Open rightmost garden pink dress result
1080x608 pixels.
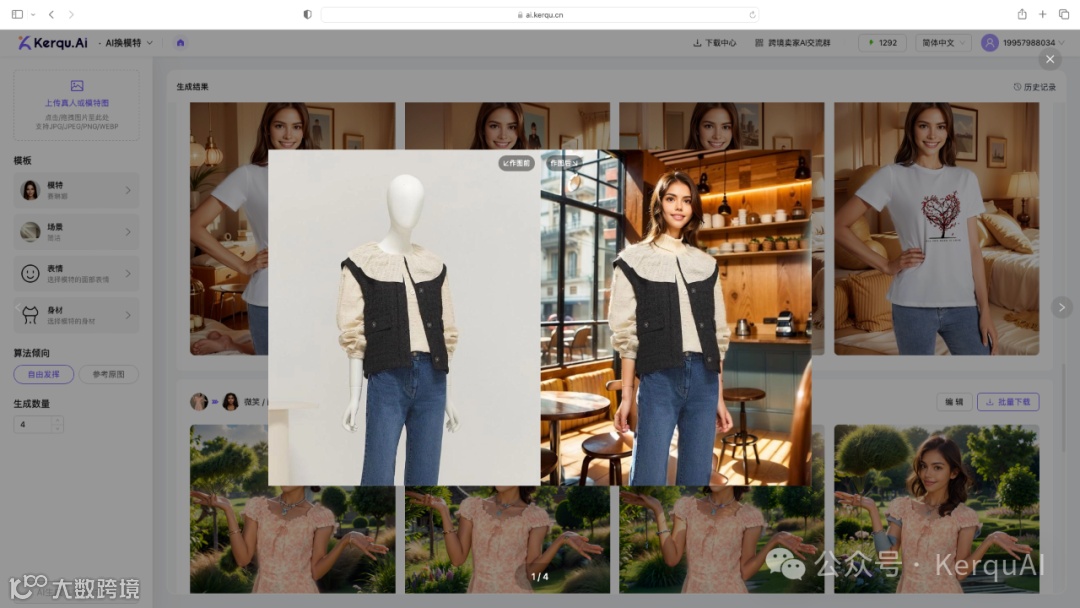point(936,508)
